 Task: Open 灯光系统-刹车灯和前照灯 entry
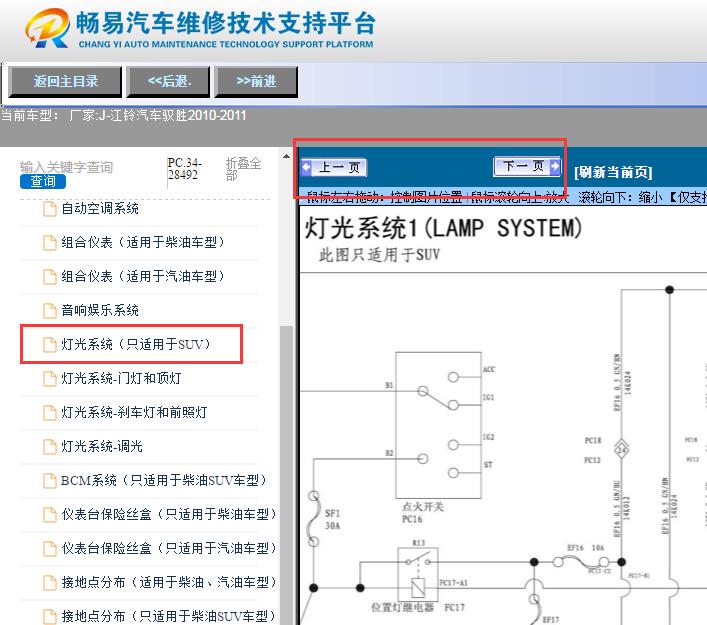tap(134, 412)
